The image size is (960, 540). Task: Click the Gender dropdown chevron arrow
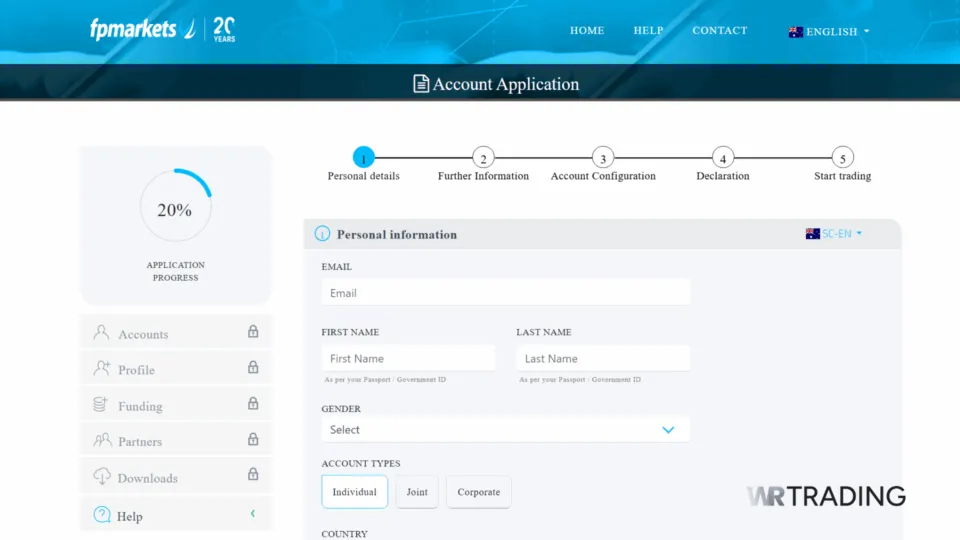668,430
